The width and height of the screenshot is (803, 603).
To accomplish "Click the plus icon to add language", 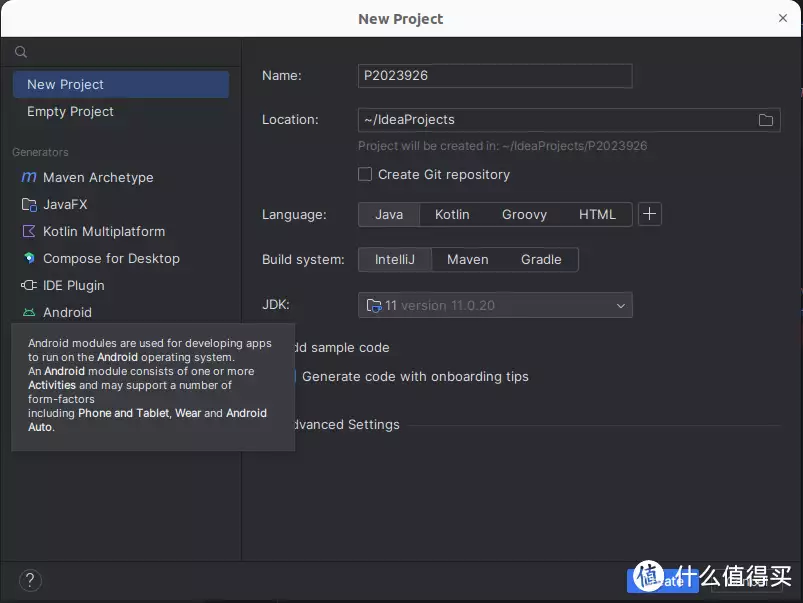I will [x=649, y=214].
